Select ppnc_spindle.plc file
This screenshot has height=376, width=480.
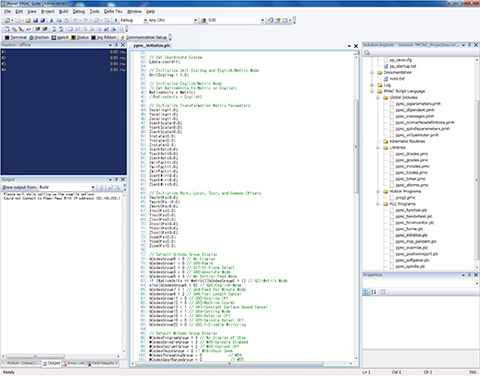[x=410, y=267]
